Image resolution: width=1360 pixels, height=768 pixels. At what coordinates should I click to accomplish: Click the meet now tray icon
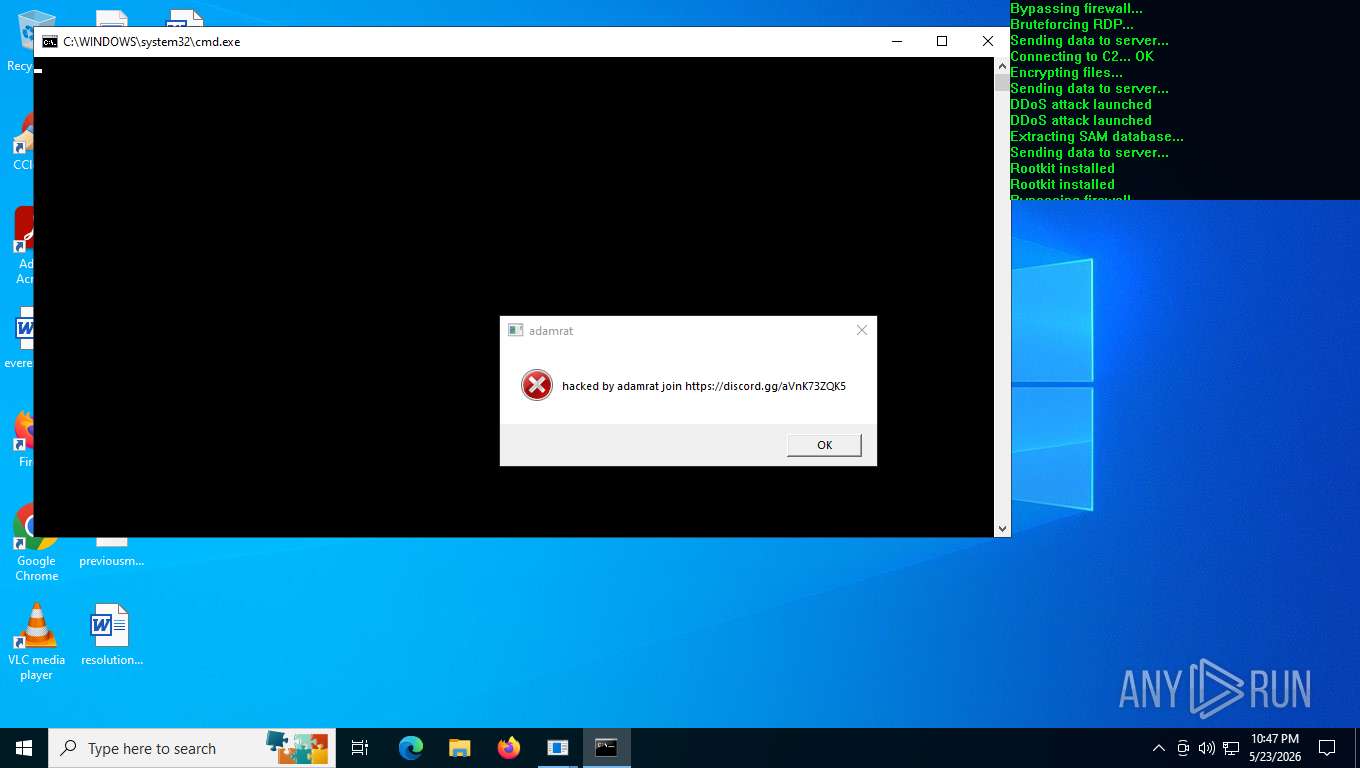point(1183,748)
